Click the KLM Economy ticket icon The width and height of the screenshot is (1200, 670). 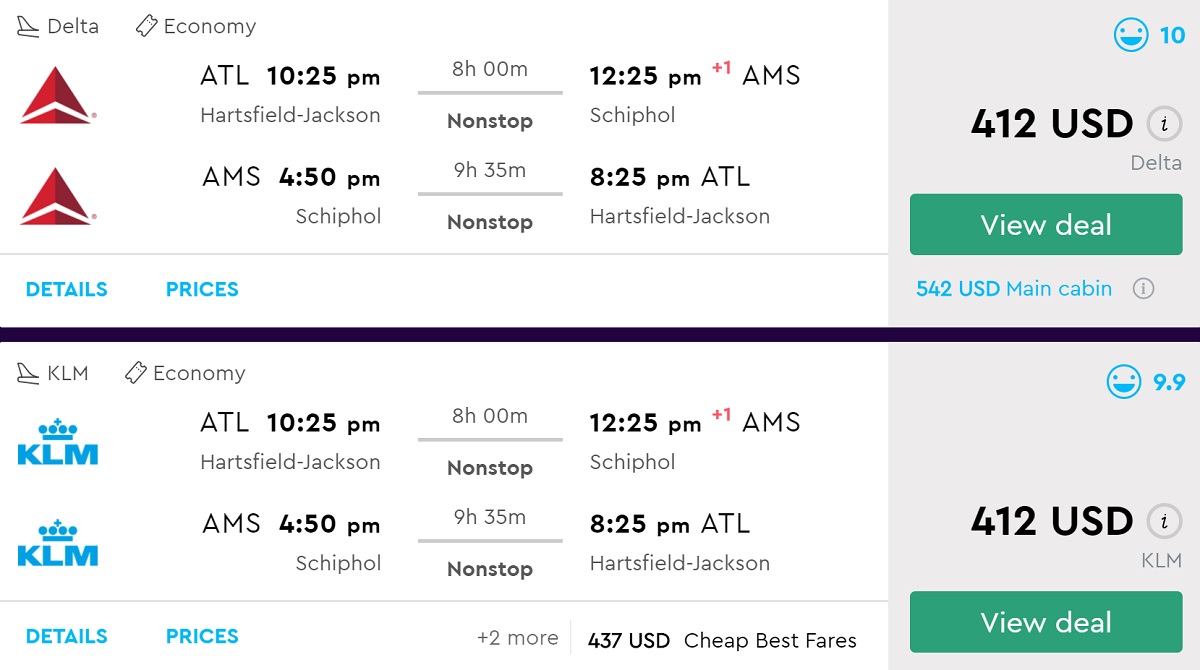(x=135, y=374)
